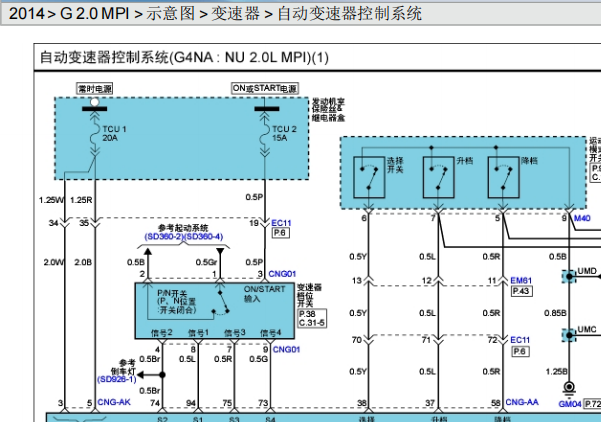Click P.6 page box under pin 72 EC11
Image resolution: width=601 pixels, height=422 pixels.
520,351
